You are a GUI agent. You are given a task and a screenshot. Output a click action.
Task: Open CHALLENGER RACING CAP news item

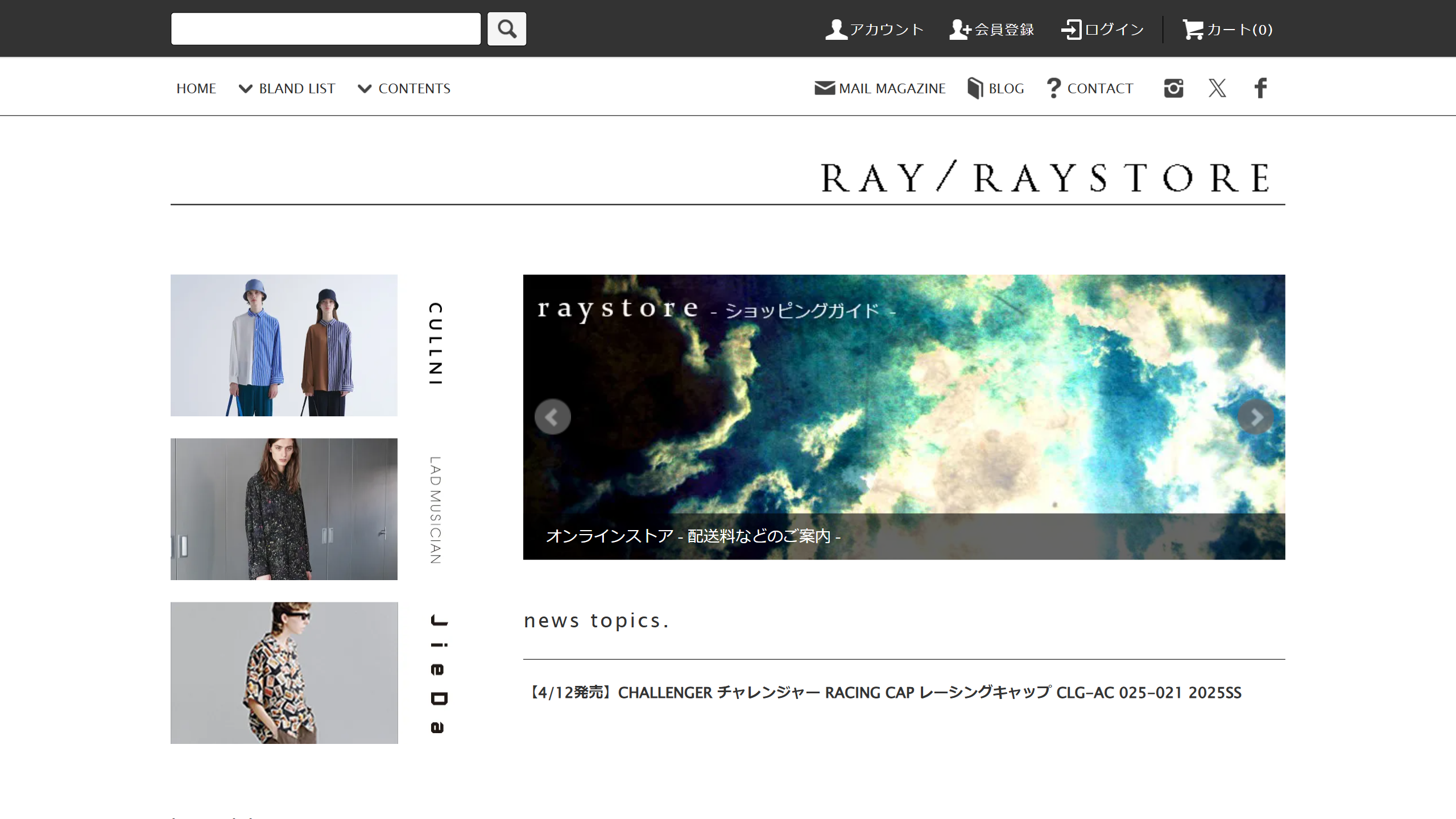pos(886,693)
